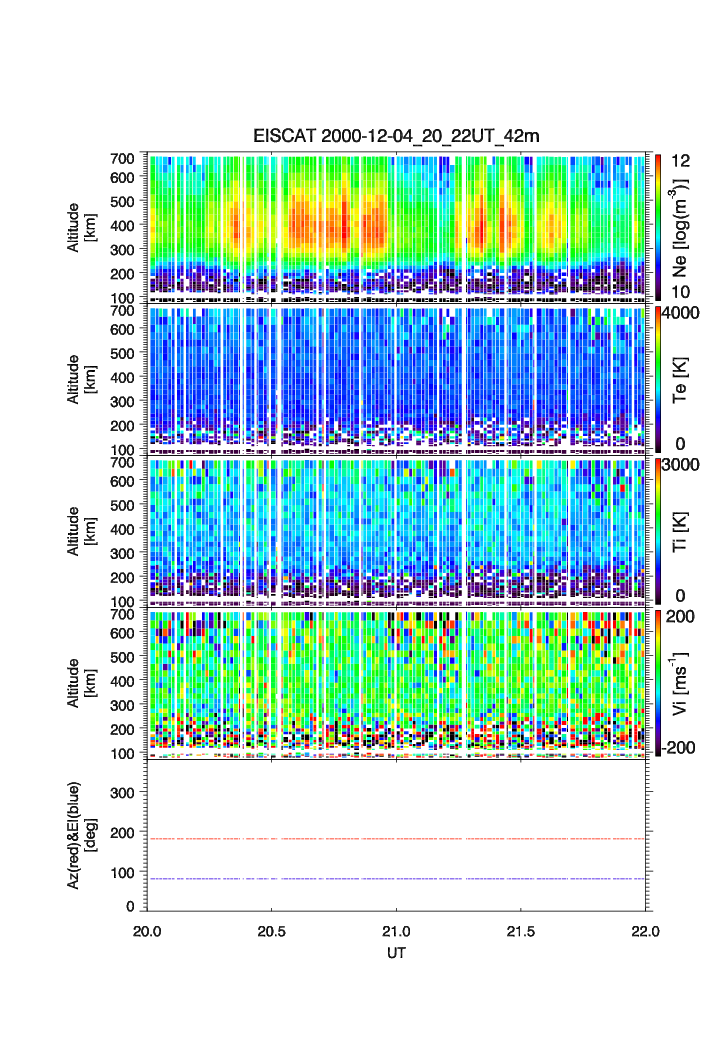Click the blue elevation line
This screenshot has width=708, height=1063.
[x=400, y=879]
